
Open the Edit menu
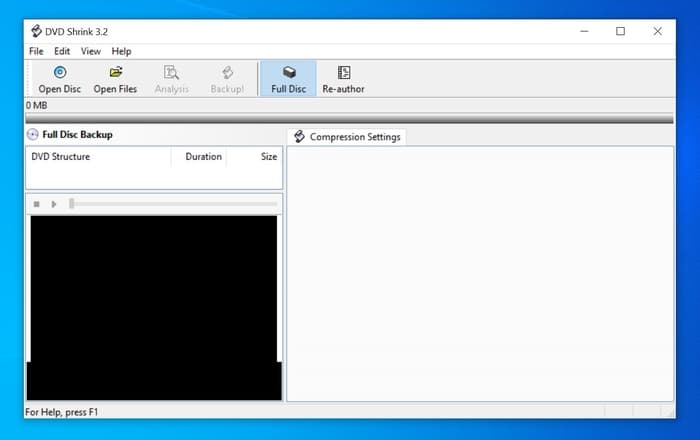(62, 51)
